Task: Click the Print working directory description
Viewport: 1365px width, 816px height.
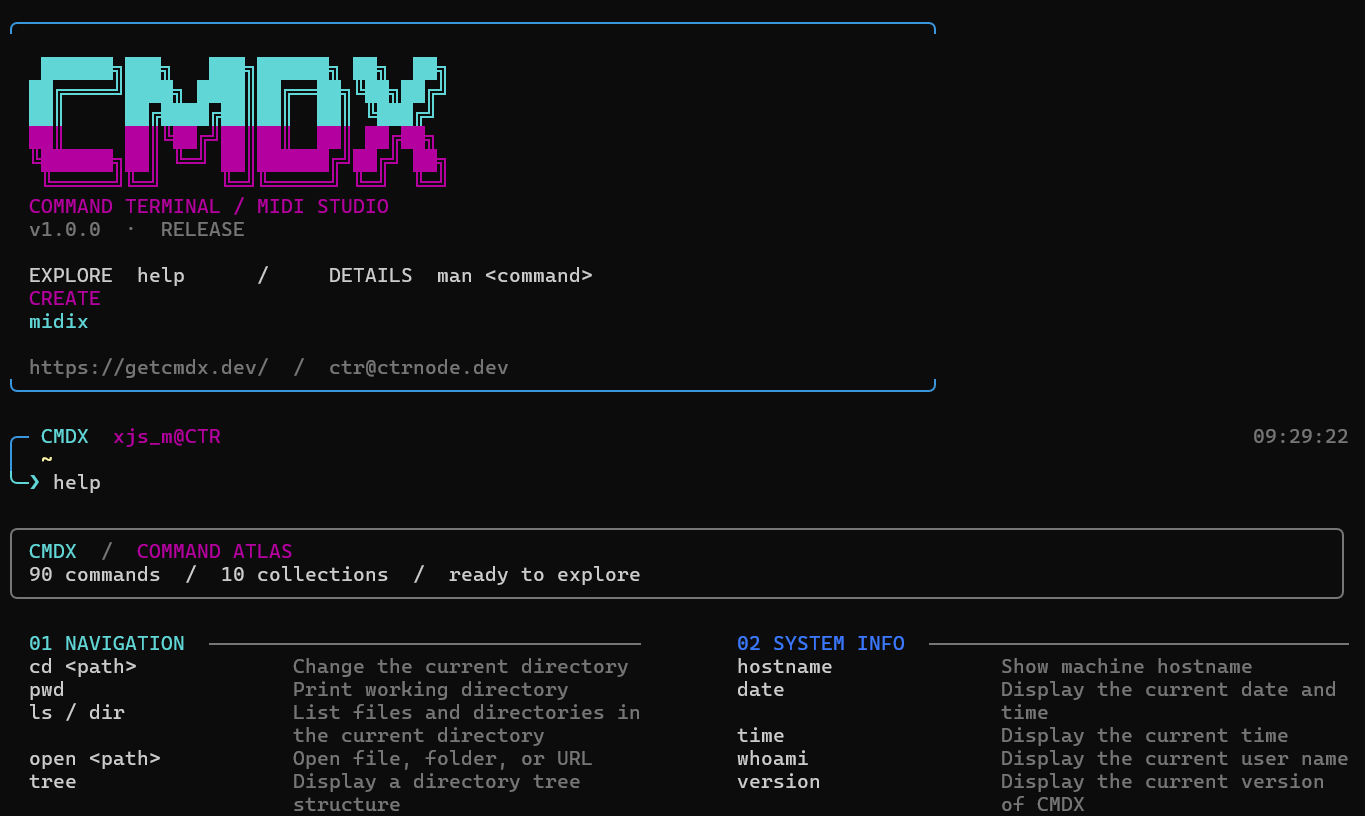Action: pos(431,689)
